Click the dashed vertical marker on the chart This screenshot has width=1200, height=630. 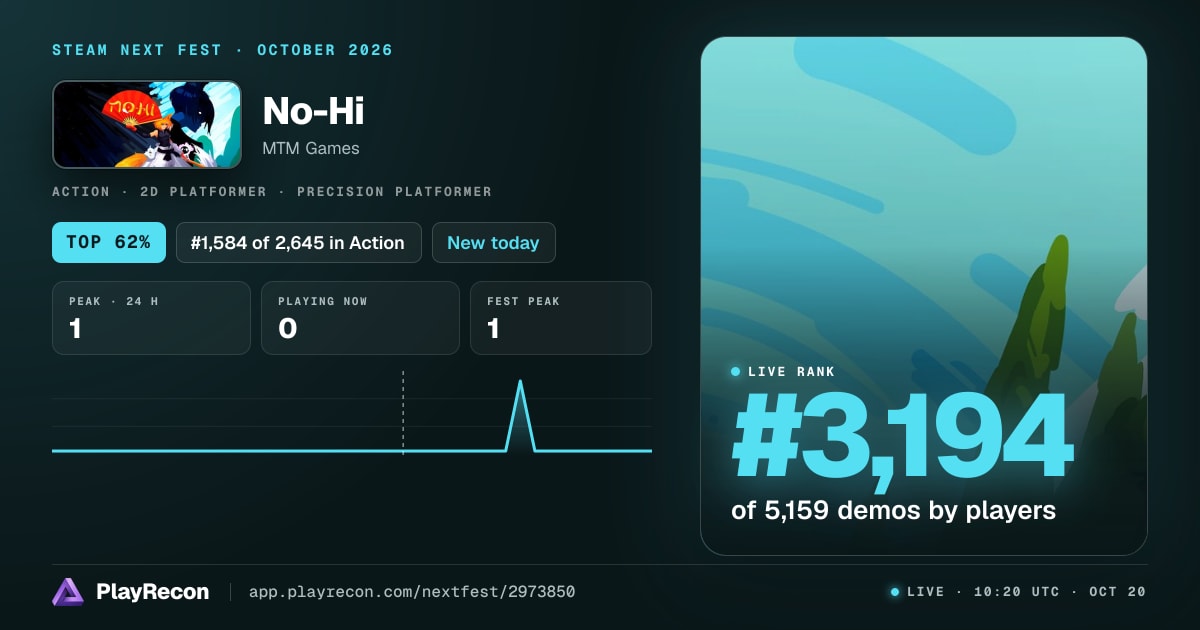point(403,412)
